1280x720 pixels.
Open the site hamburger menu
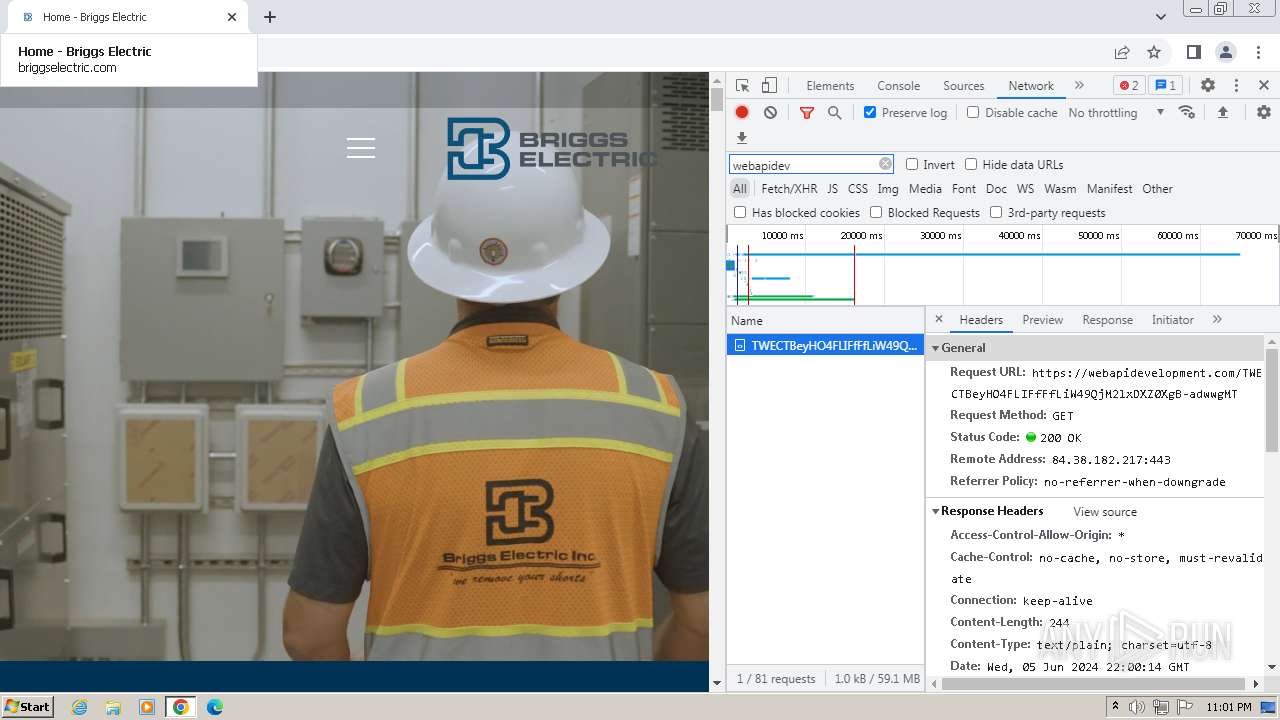pyautogui.click(x=361, y=148)
